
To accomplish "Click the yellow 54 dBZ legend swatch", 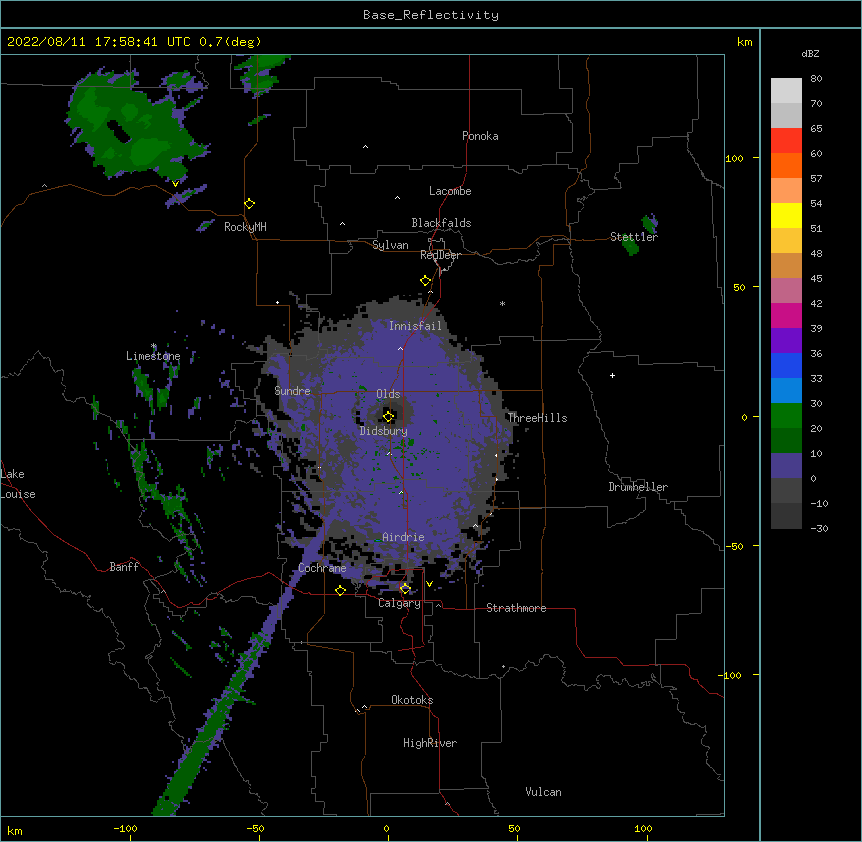I will [x=786, y=215].
